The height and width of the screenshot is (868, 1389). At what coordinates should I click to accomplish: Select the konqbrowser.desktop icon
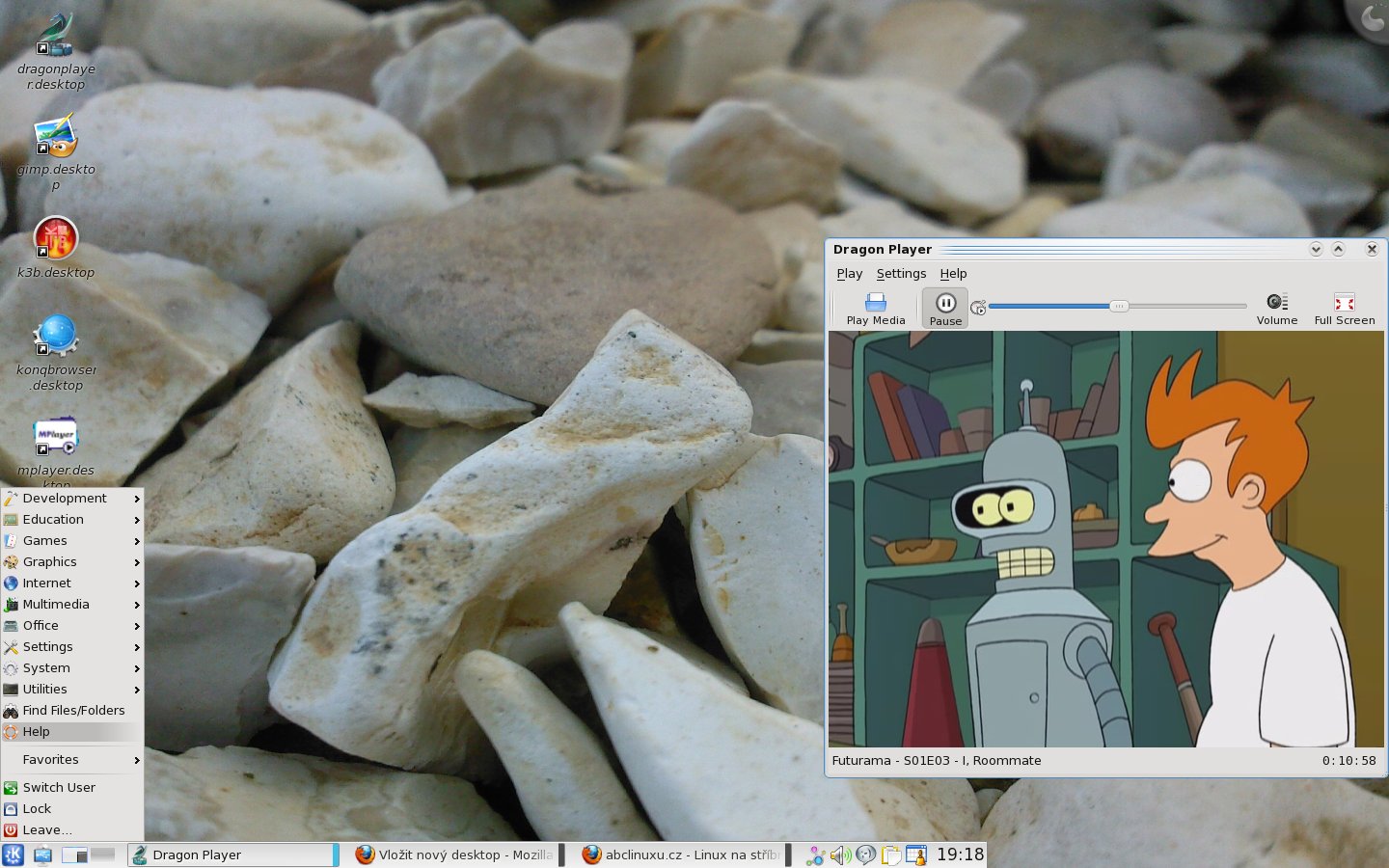56,353
